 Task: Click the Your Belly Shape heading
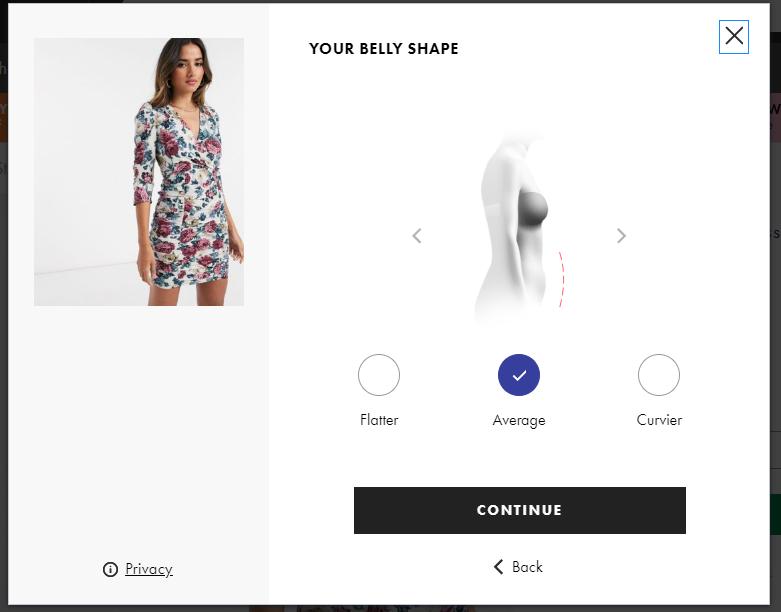(384, 49)
